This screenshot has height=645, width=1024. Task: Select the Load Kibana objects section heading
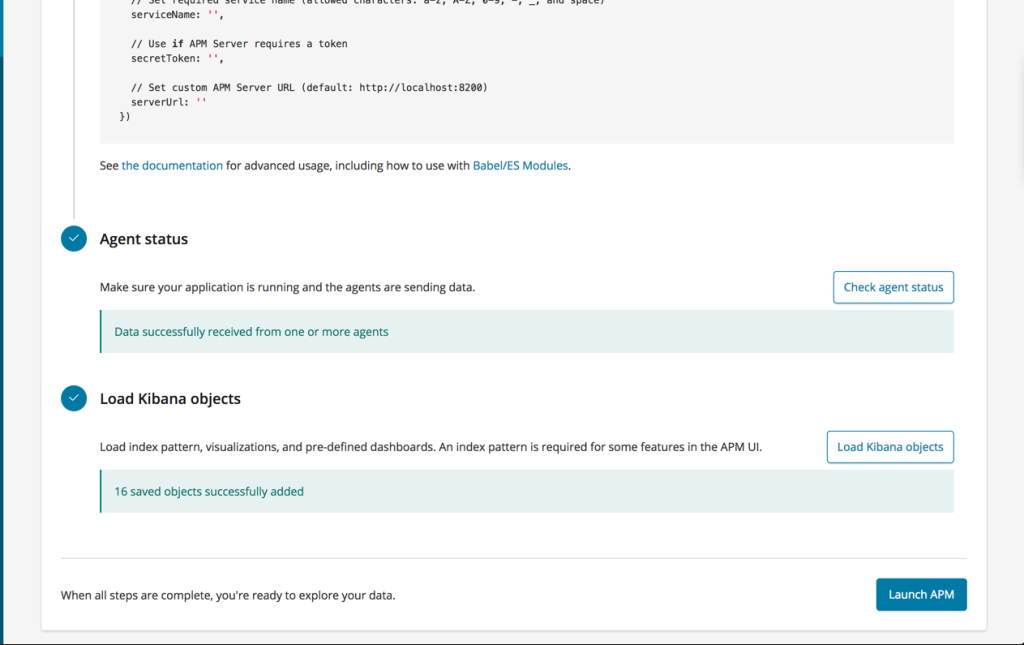[170, 398]
